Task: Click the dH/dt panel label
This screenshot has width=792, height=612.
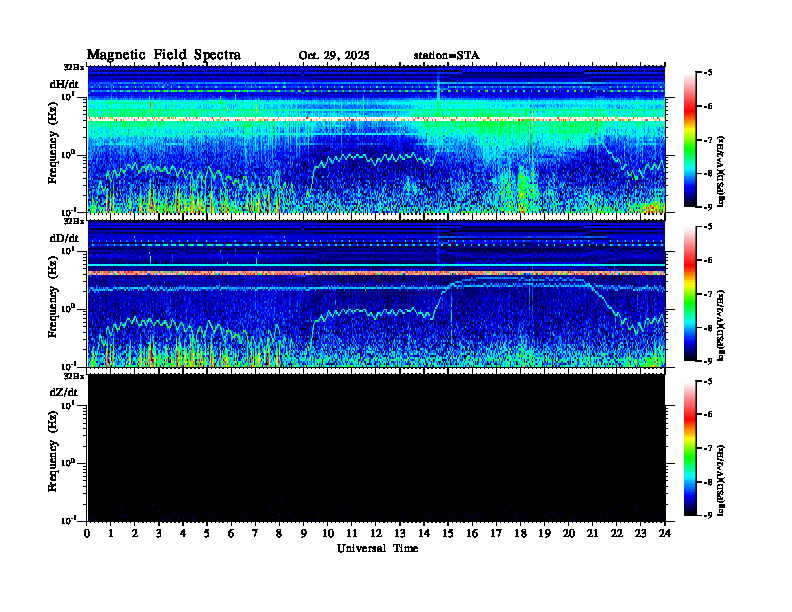Action: click(64, 84)
